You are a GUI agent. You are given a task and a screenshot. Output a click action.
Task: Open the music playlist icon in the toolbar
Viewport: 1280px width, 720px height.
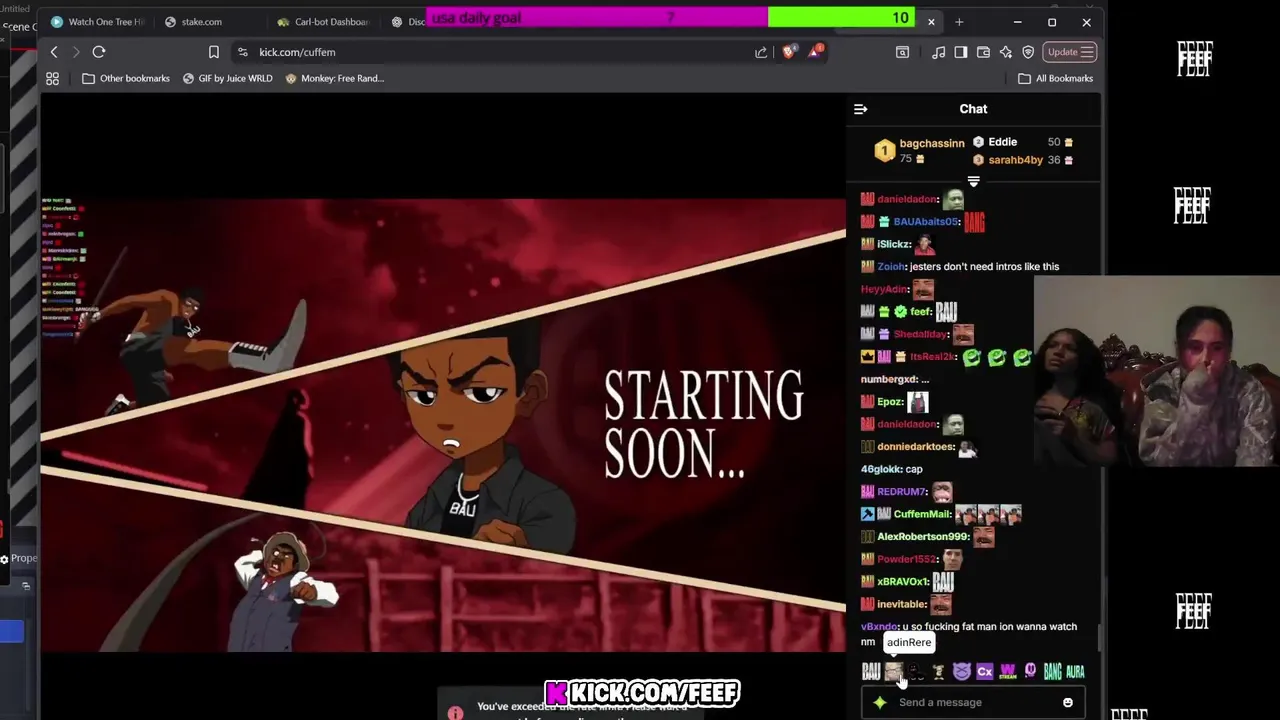click(938, 52)
